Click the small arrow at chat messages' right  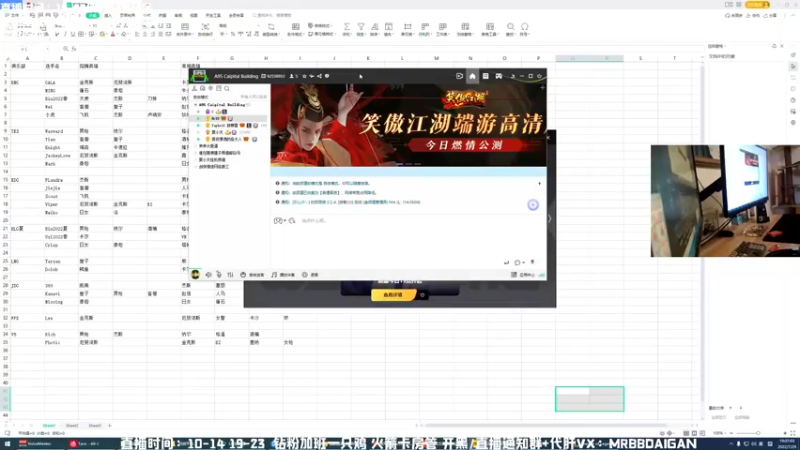[539, 183]
